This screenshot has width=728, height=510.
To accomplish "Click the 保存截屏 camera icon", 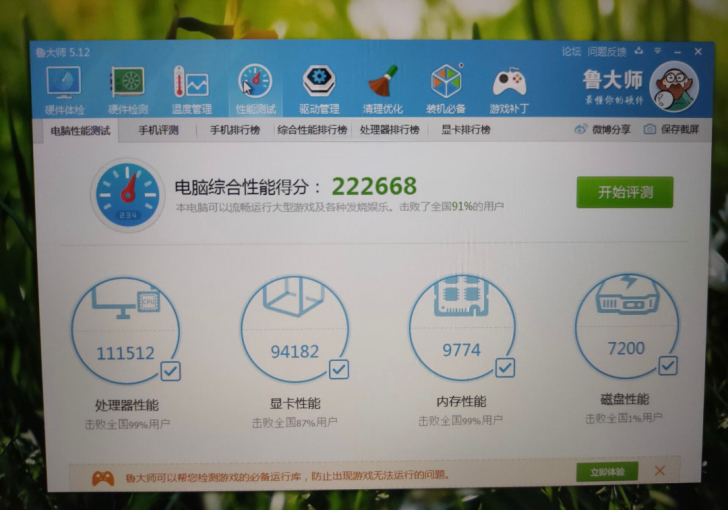I will (650, 129).
